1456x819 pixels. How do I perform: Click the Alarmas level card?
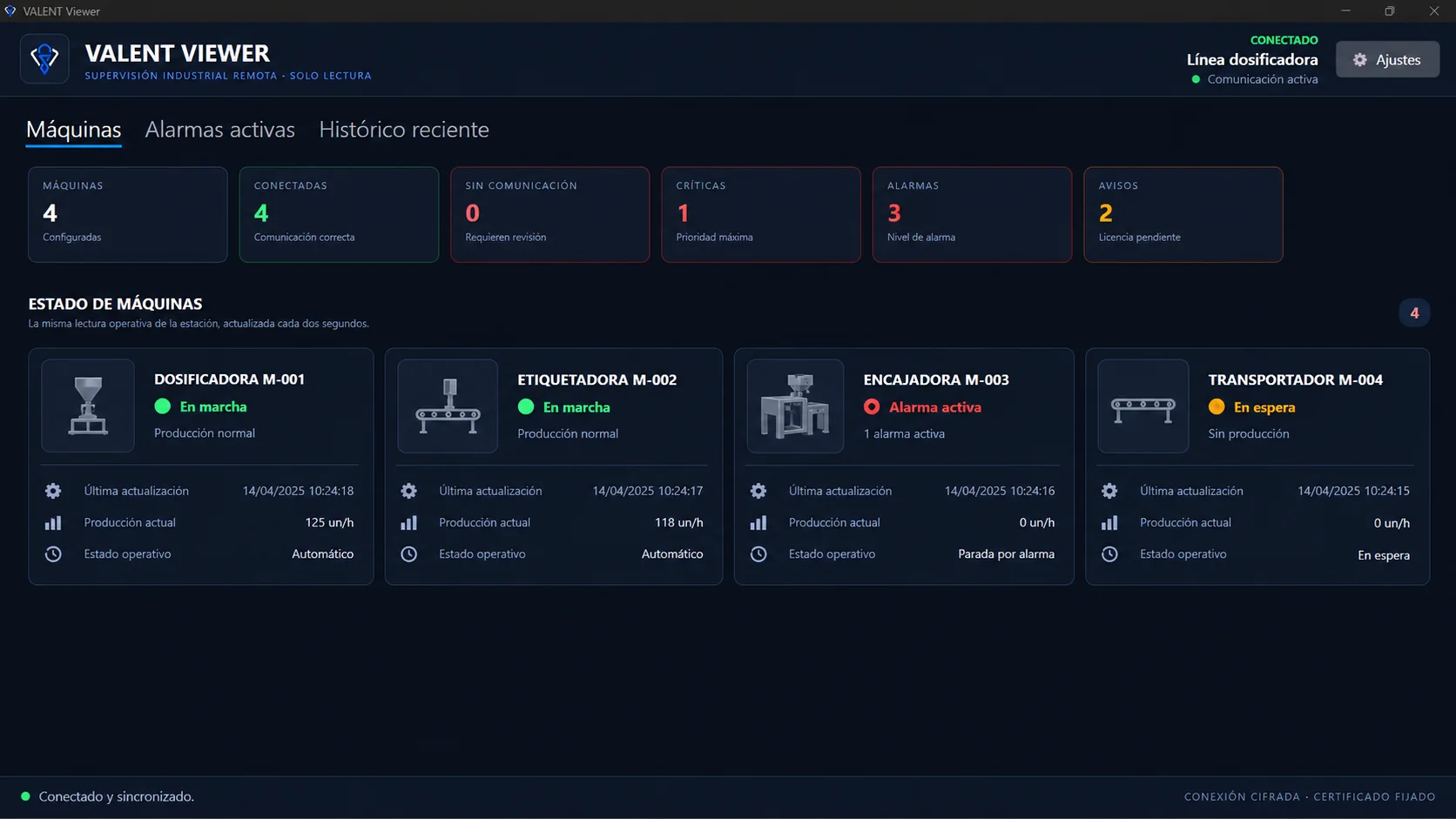pos(972,214)
